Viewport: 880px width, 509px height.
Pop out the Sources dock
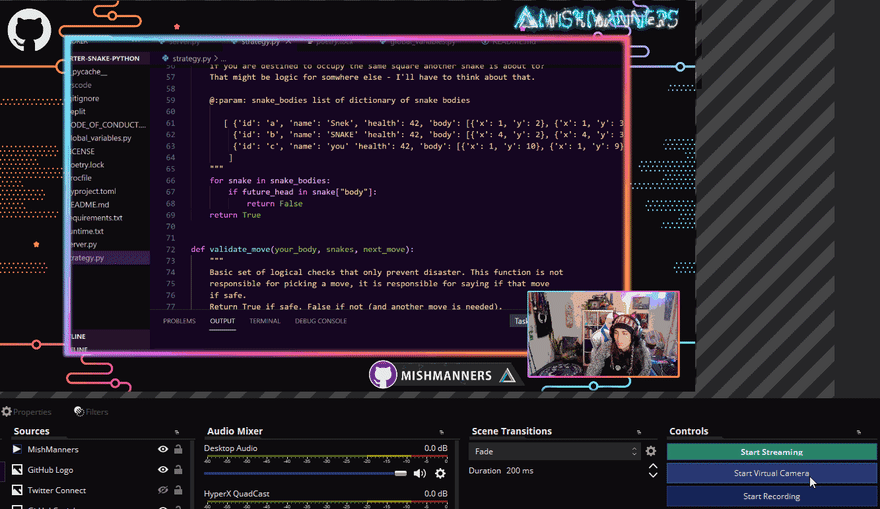(x=177, y=432)
